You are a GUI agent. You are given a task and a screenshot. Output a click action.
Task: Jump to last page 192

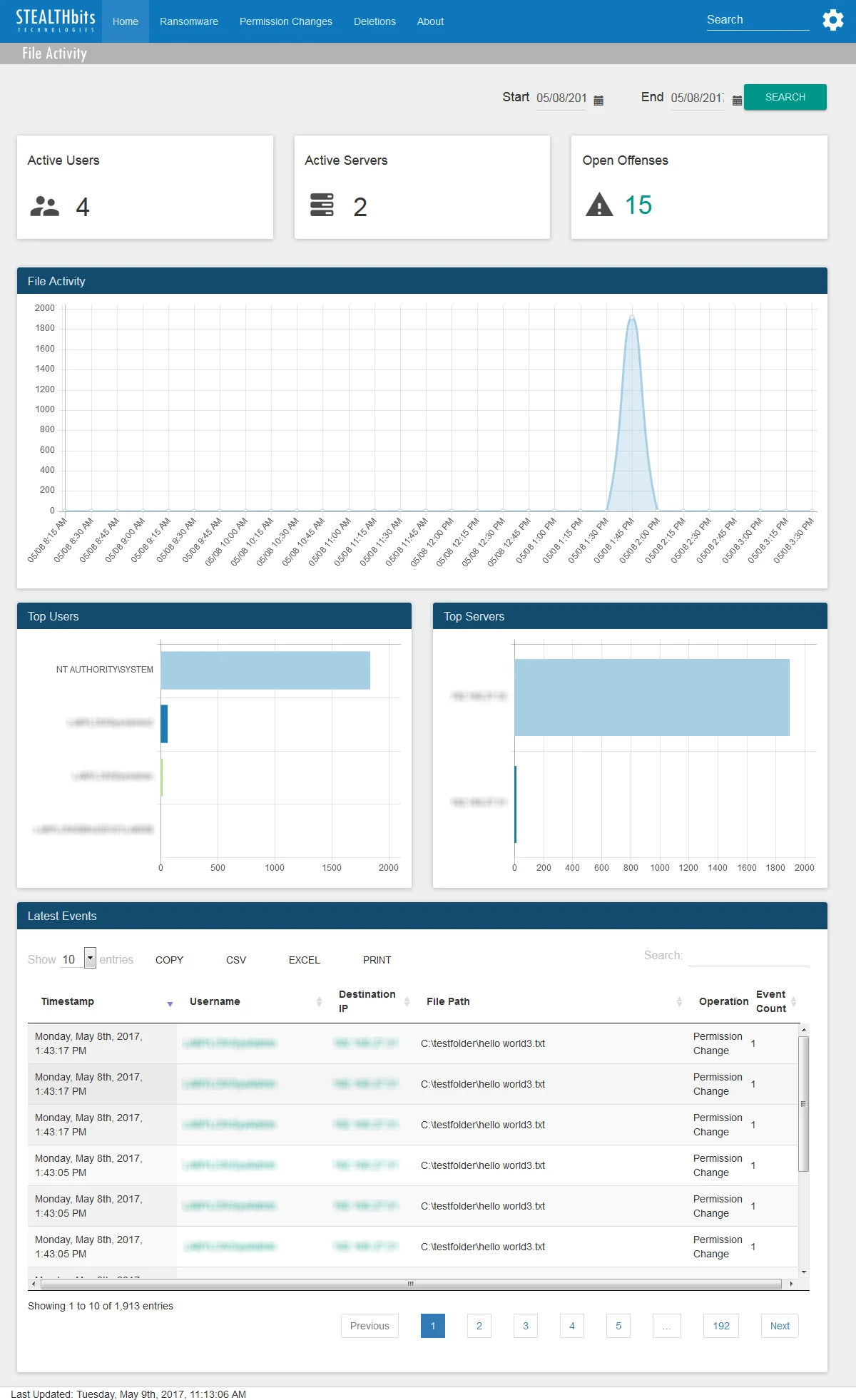pyautogui.click(x=721, y=1326)
